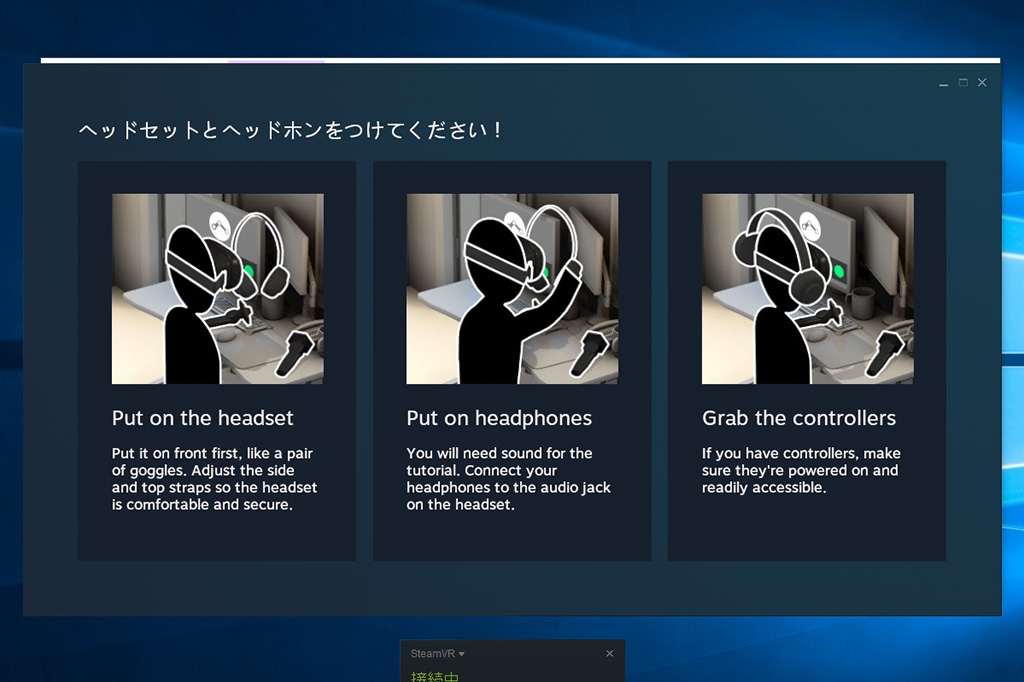Screen dimensions: 1024x682
Task: Click the 'Put on the headset' heading
Action: [x=202, y=418]
